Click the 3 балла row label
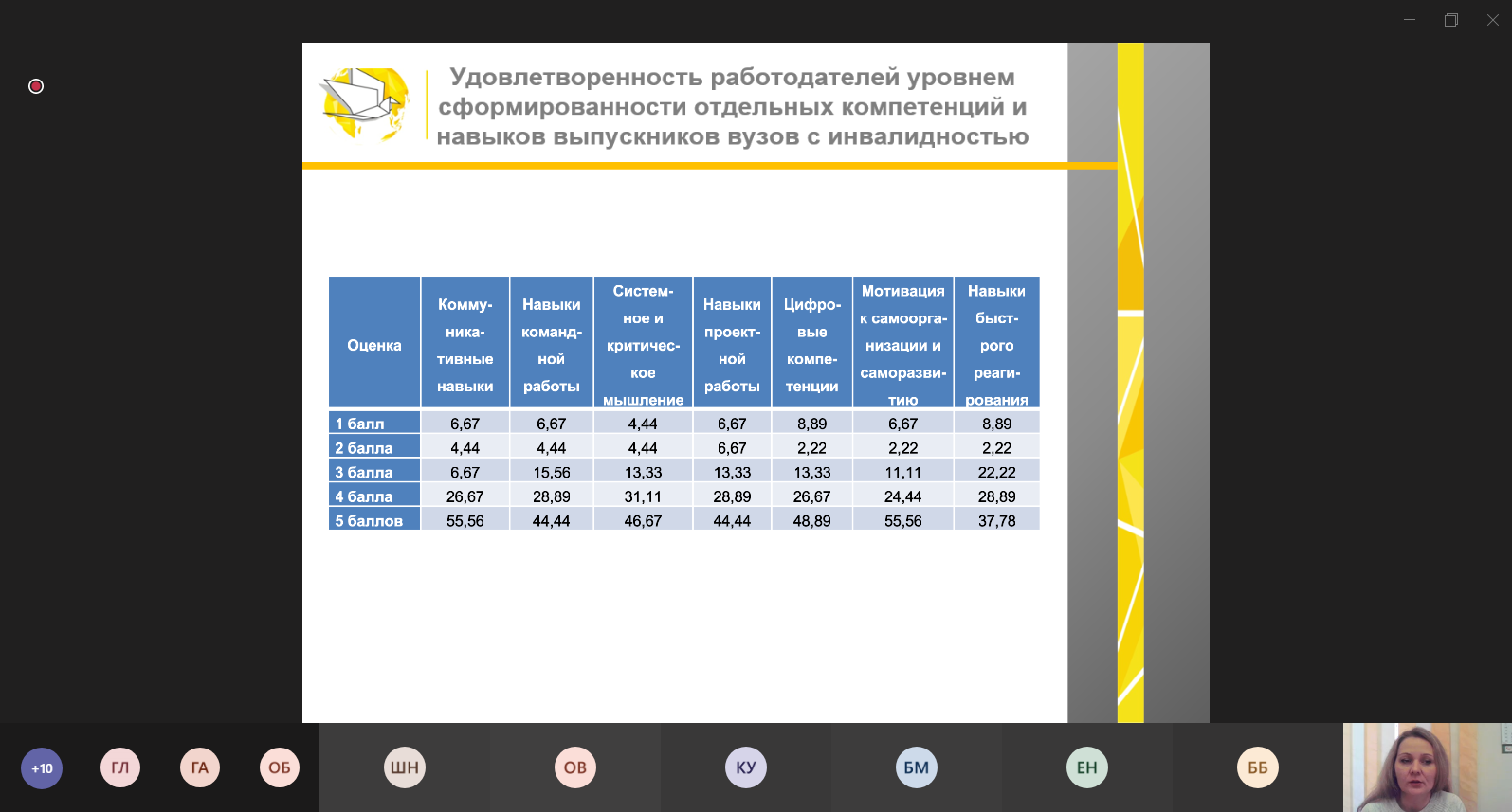 coord(374,472)
